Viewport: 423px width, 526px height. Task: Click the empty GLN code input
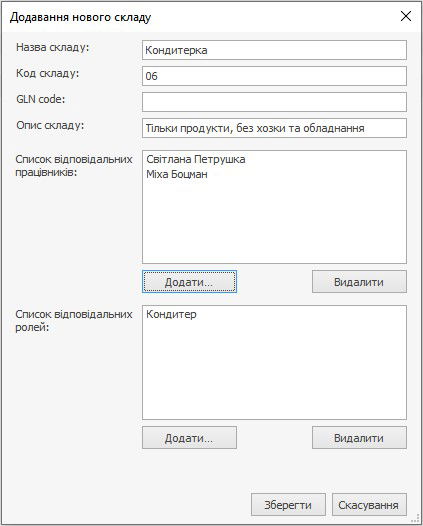pos(274,102)
